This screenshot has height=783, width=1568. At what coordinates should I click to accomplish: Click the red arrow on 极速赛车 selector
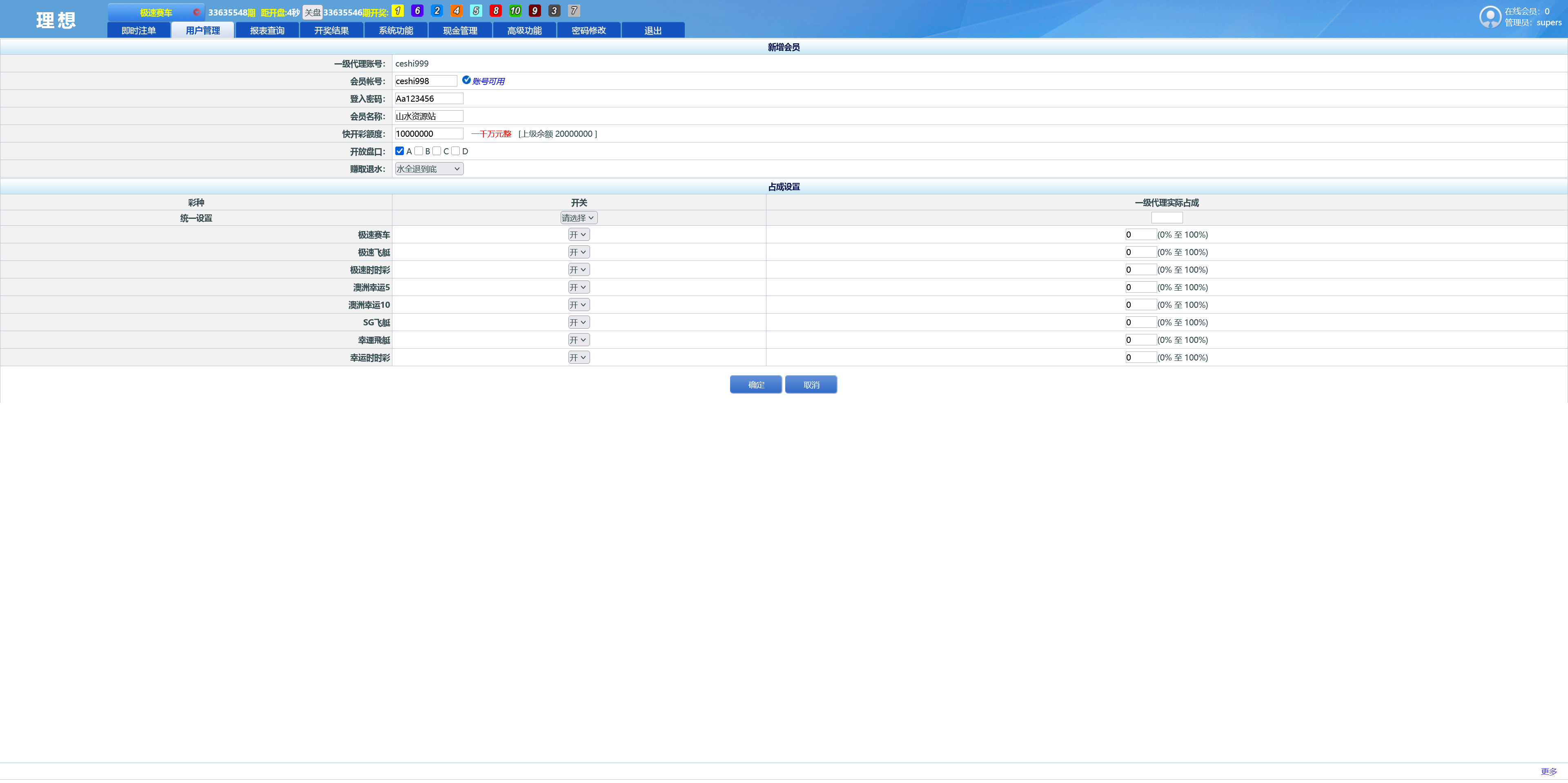[196, 12]
